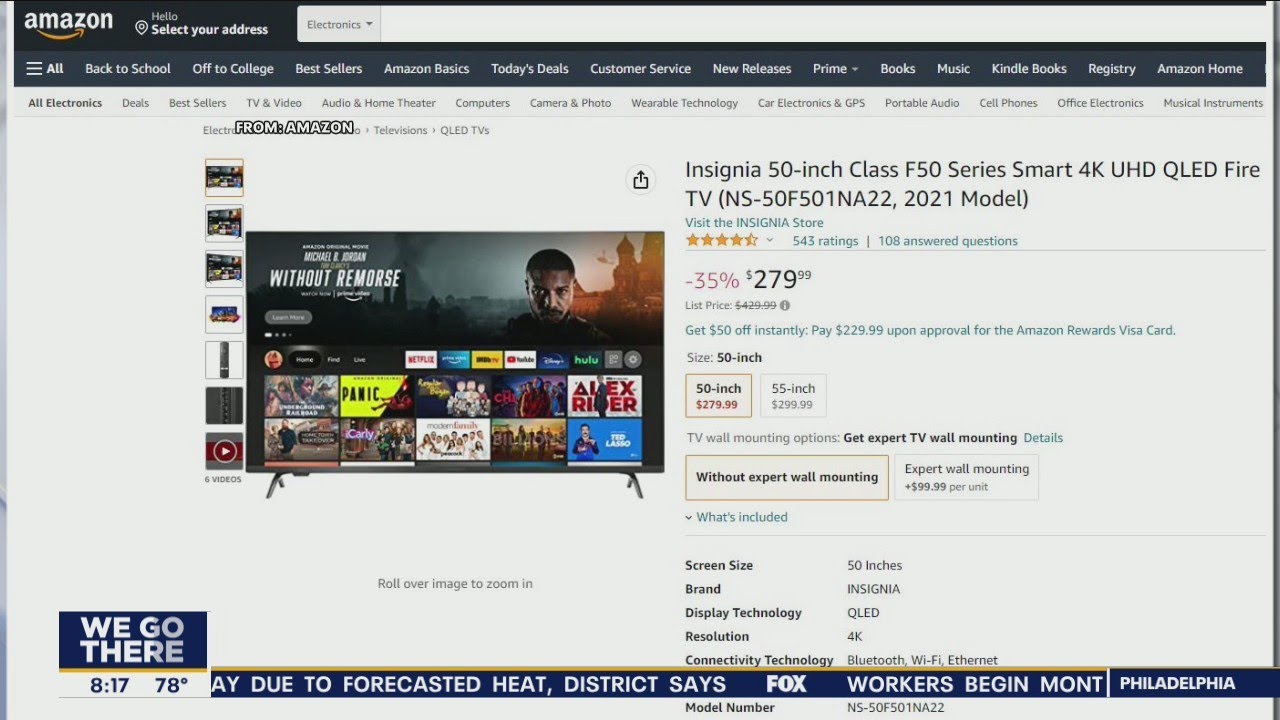Choose Expert wall mounting option
This screenshot has height=720, width=1280.
point(966,477)
